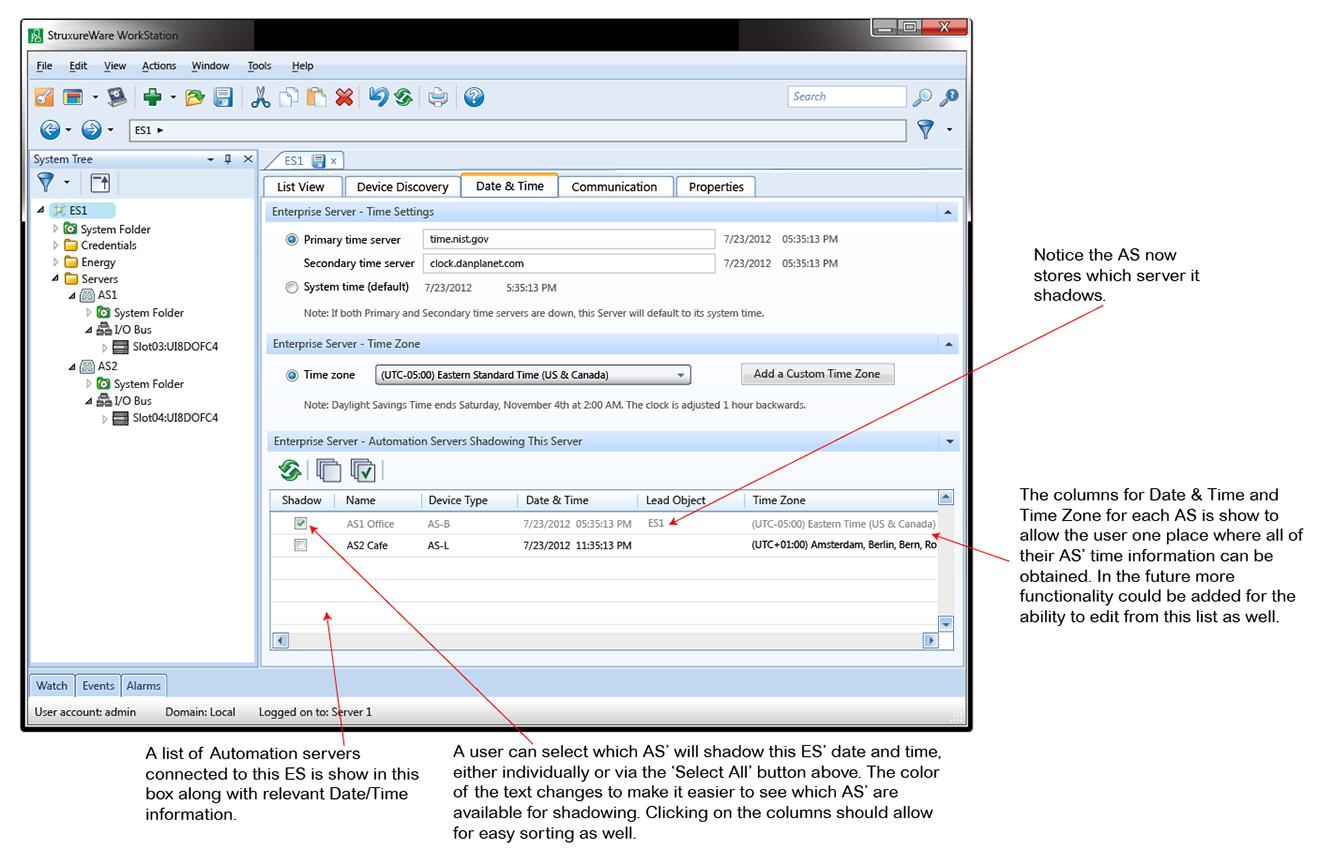Click the control panel monitor icon
The image size is (1318, 864).
(118, 97)
